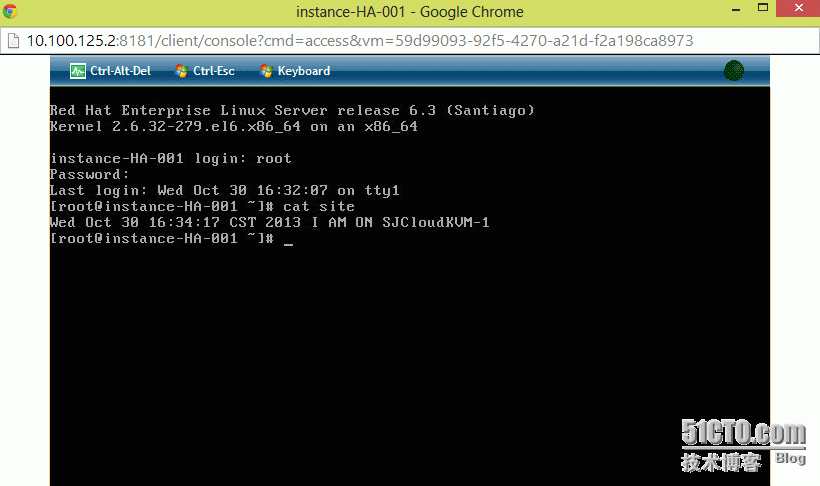820x486 pixels.
Task: Send Ctrl-Alt-Del via its label
Action: (x=120, y=71)
